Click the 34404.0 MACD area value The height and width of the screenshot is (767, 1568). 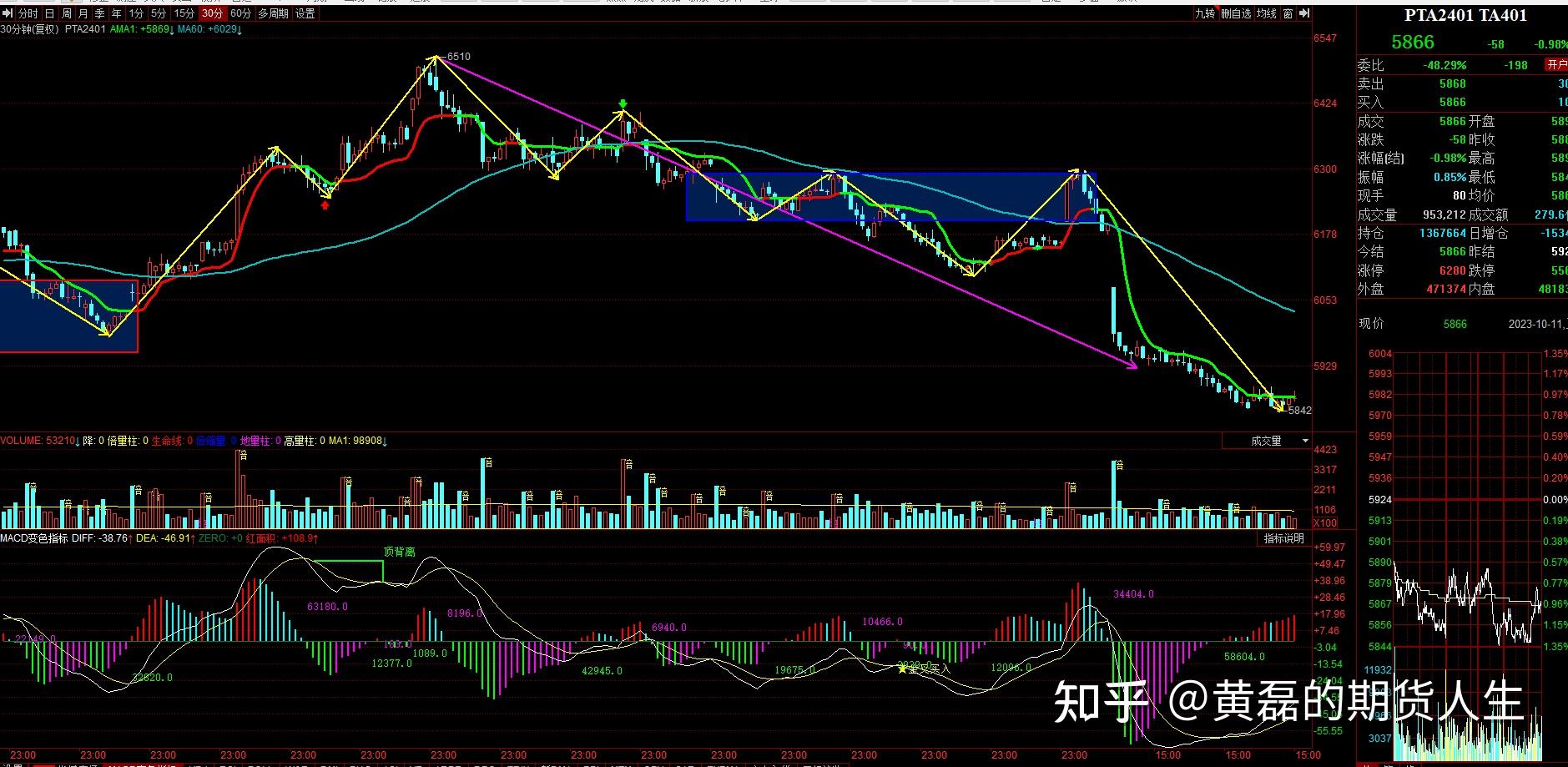coord(1133,594)
